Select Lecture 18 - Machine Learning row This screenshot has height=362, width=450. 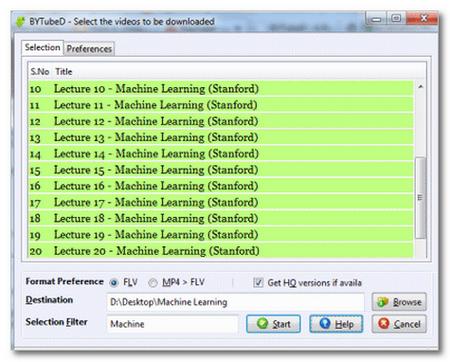tap(221, 218)
